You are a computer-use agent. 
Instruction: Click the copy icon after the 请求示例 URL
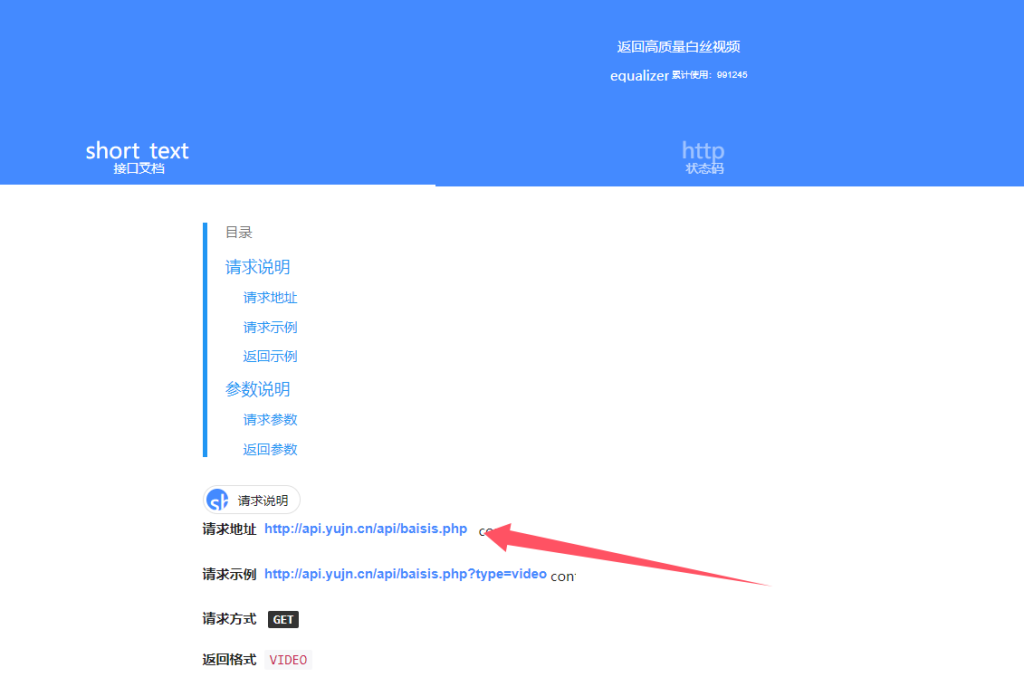pos(562,576)
